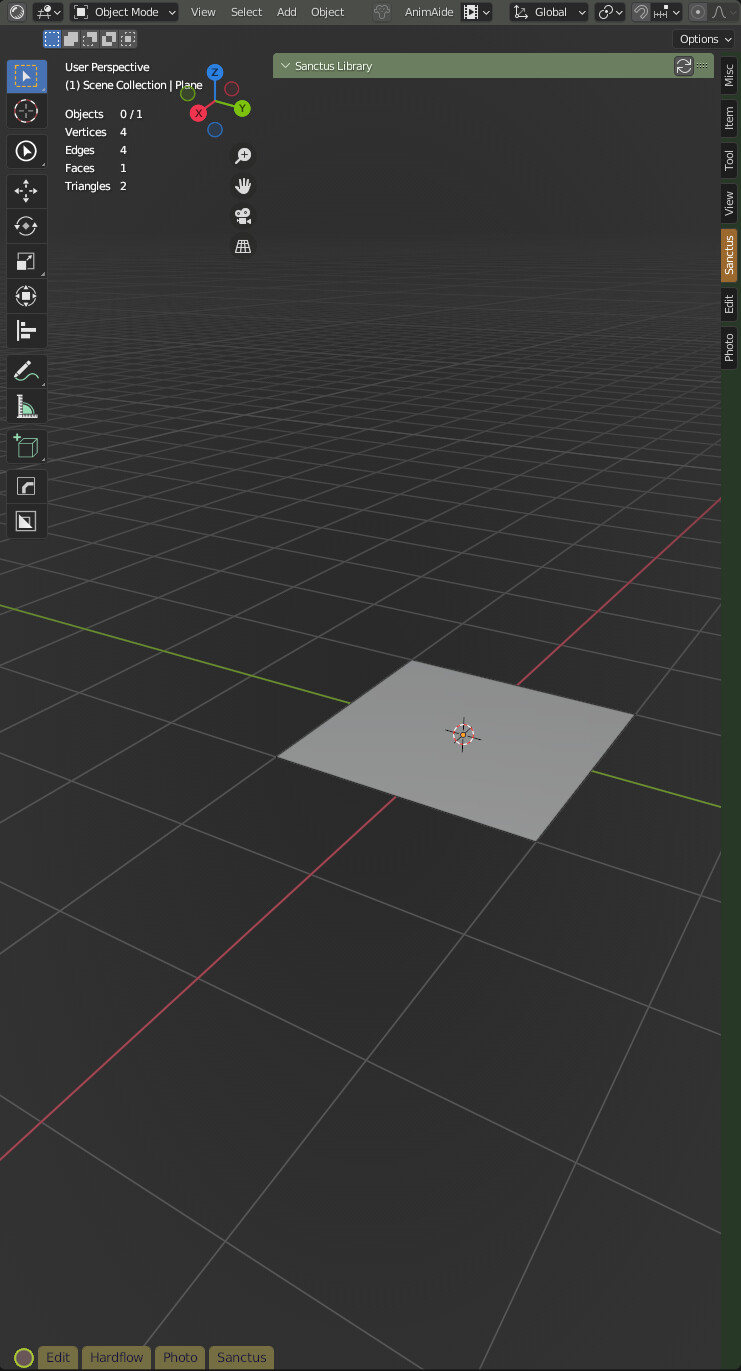741x1371 pixels.
Task: Activate the Rotate tool
Action: 27,226
